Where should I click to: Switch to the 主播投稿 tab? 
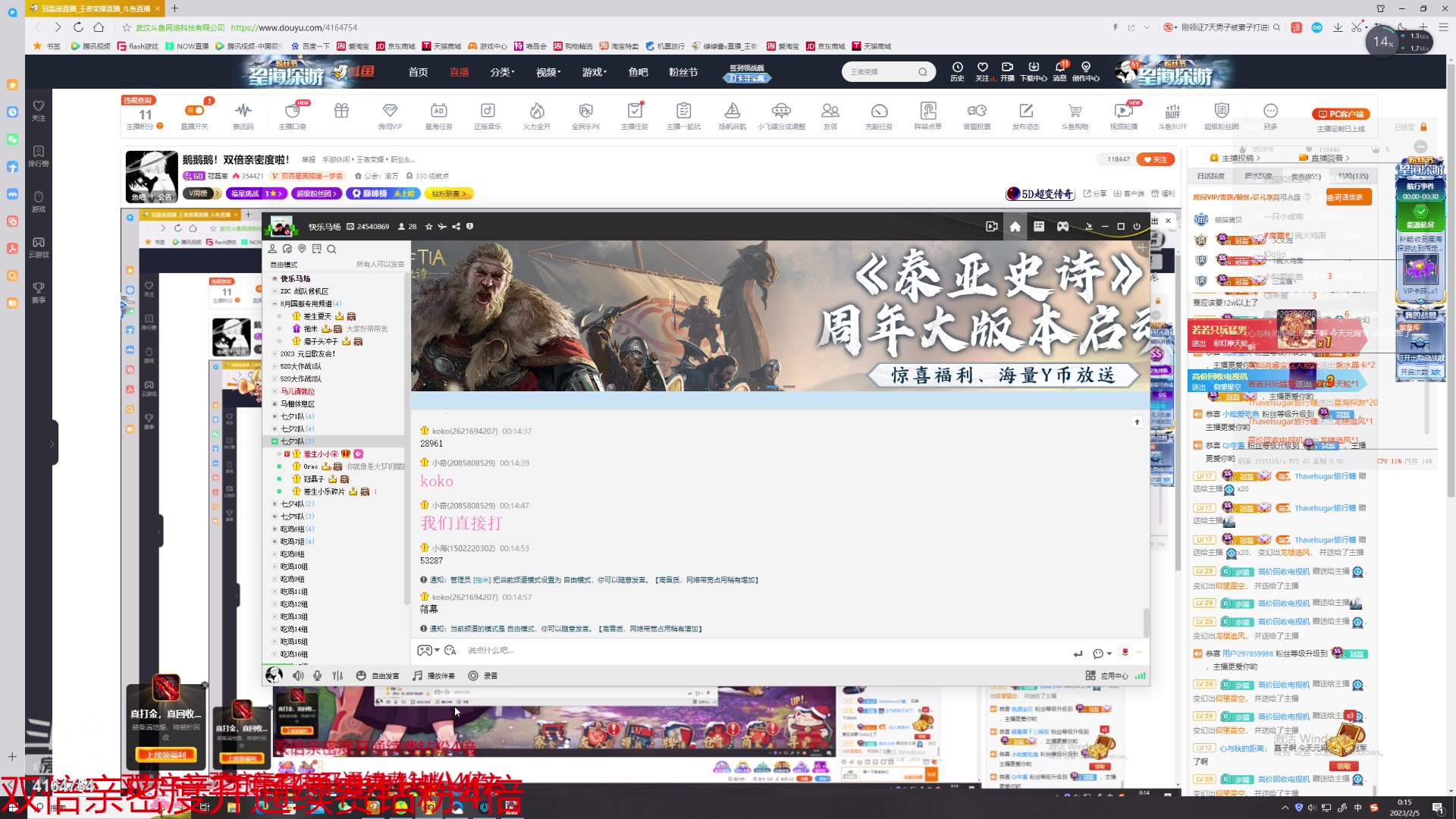tap(1235, 158)
